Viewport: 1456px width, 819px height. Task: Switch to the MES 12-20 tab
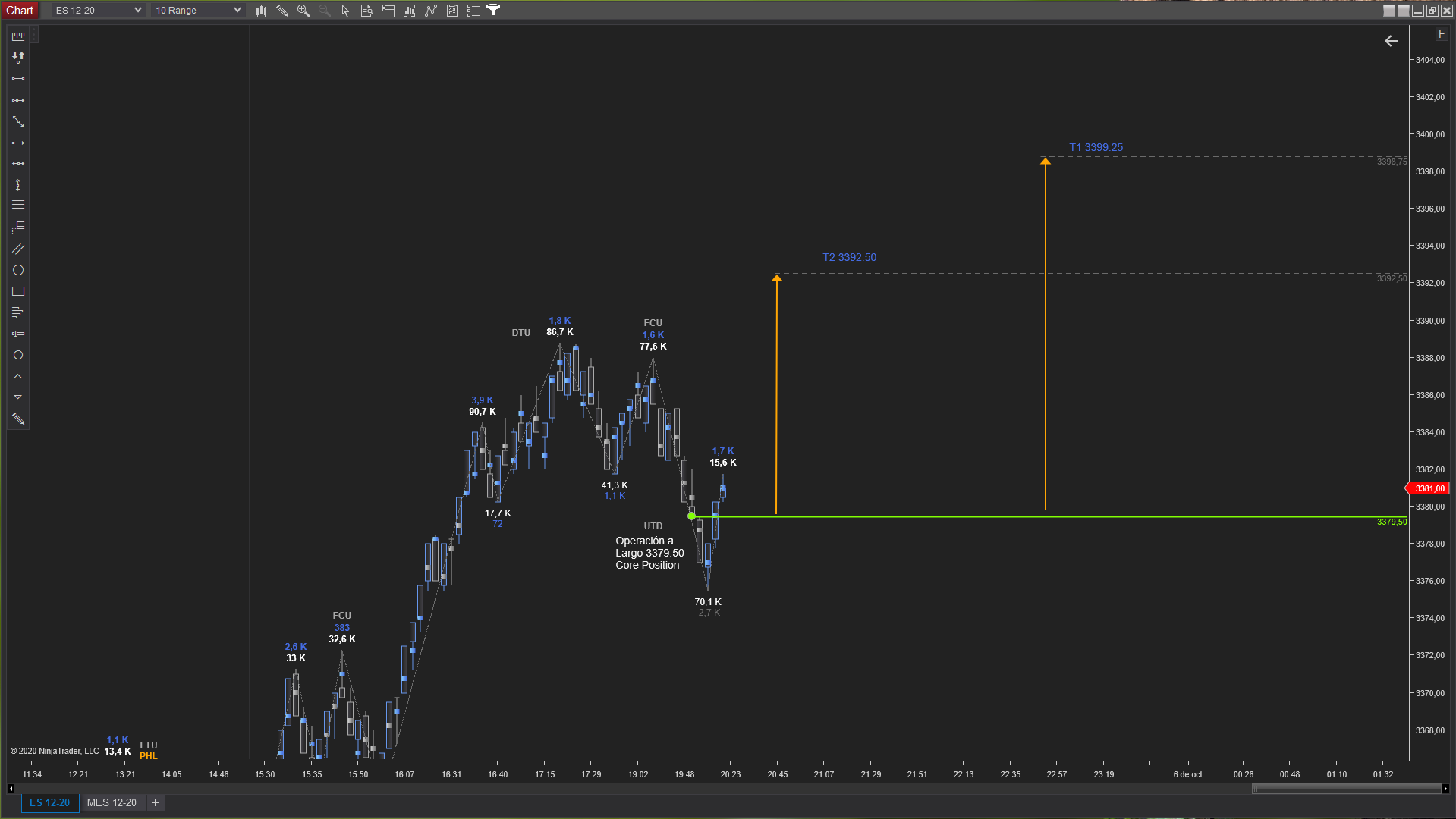[x=112, y=802]
